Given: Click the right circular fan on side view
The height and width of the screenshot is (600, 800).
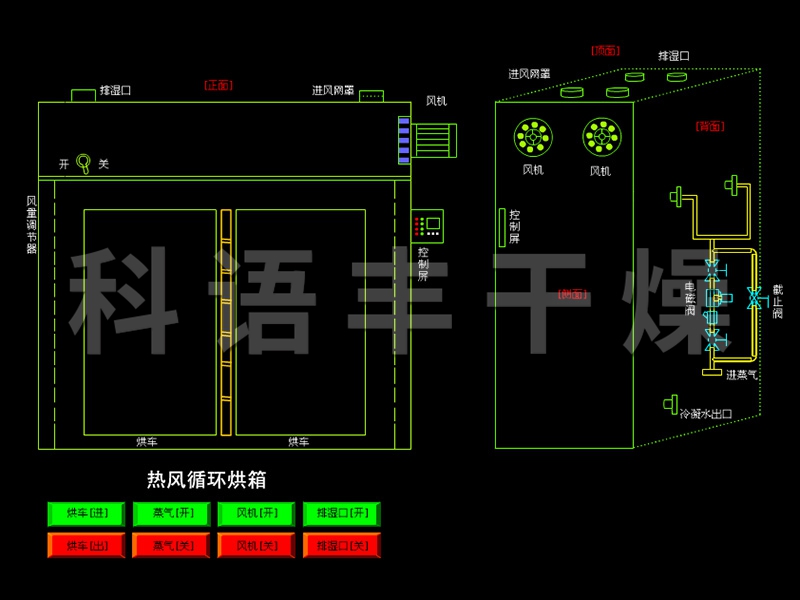Looking at the screenshot, I should tap(602, 137).
